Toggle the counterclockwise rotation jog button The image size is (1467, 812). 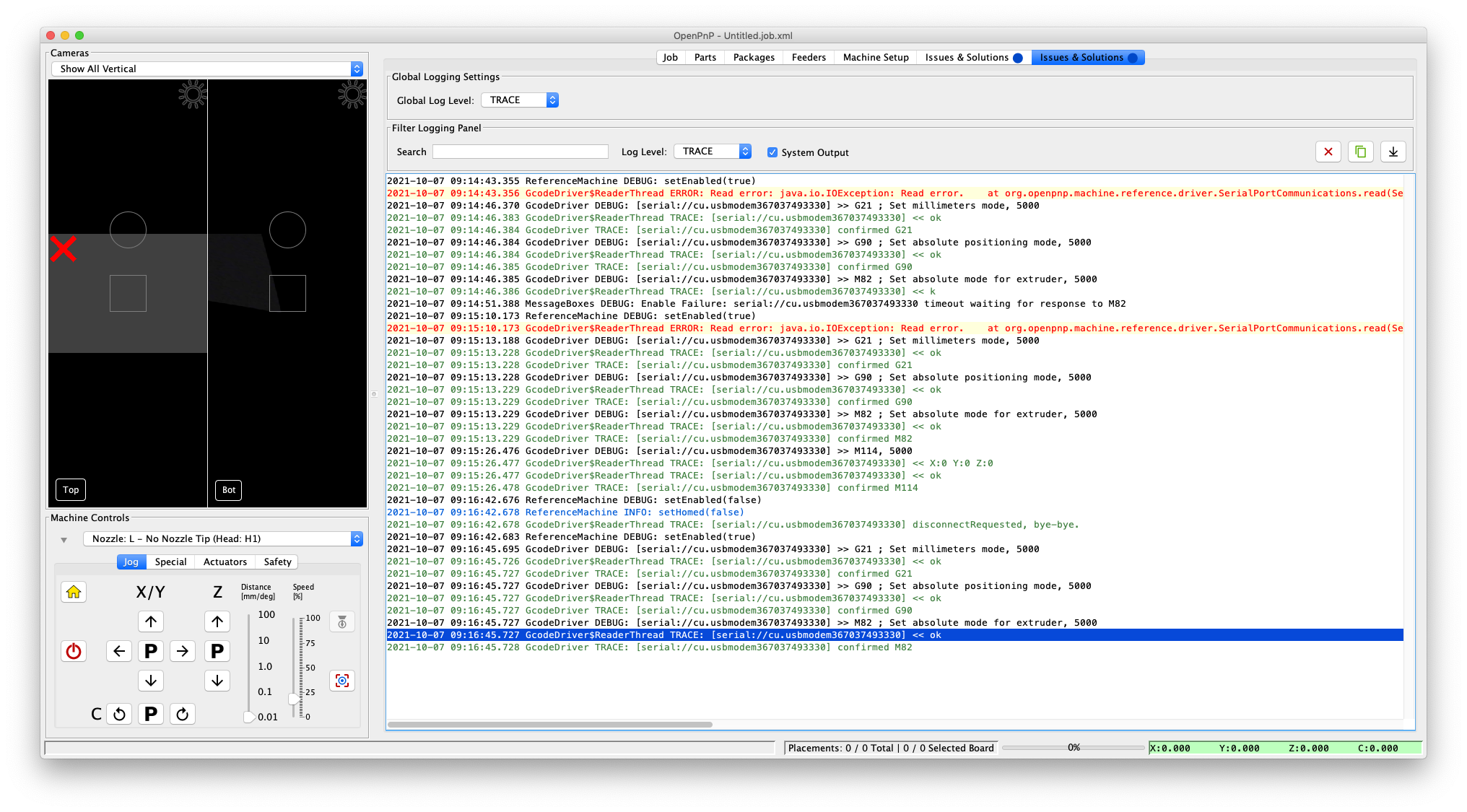[x=119, y=713]
